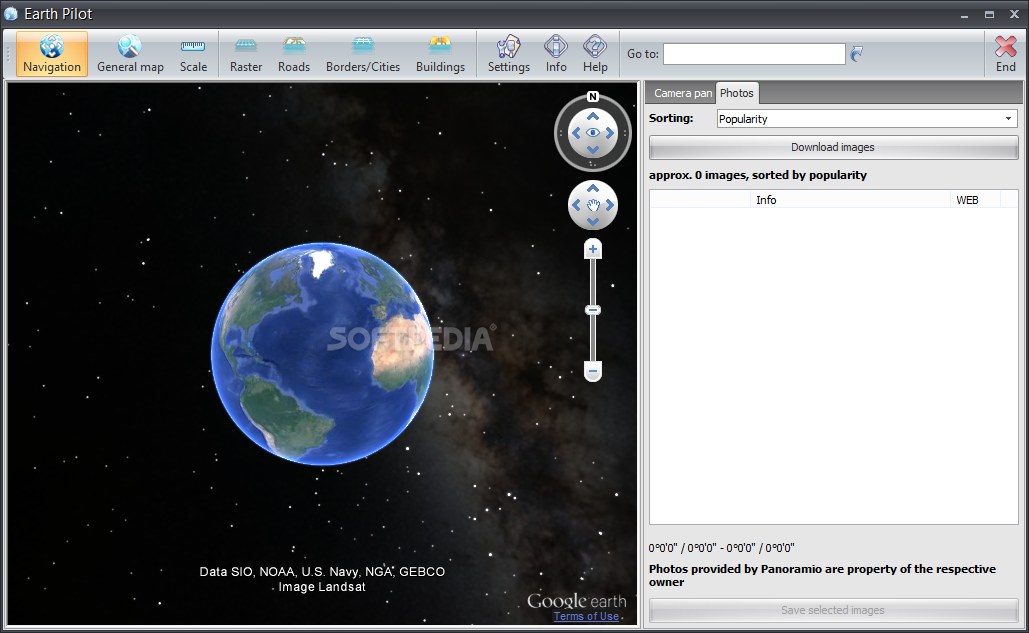The image size is (1029, 633).
Task: Click the zoom out minus button
Action: [x=593, y=371]
